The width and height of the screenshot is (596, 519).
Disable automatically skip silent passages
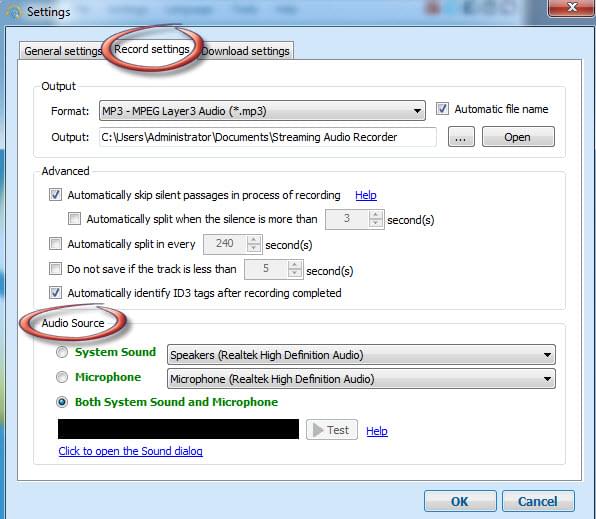tap(55, 195)
